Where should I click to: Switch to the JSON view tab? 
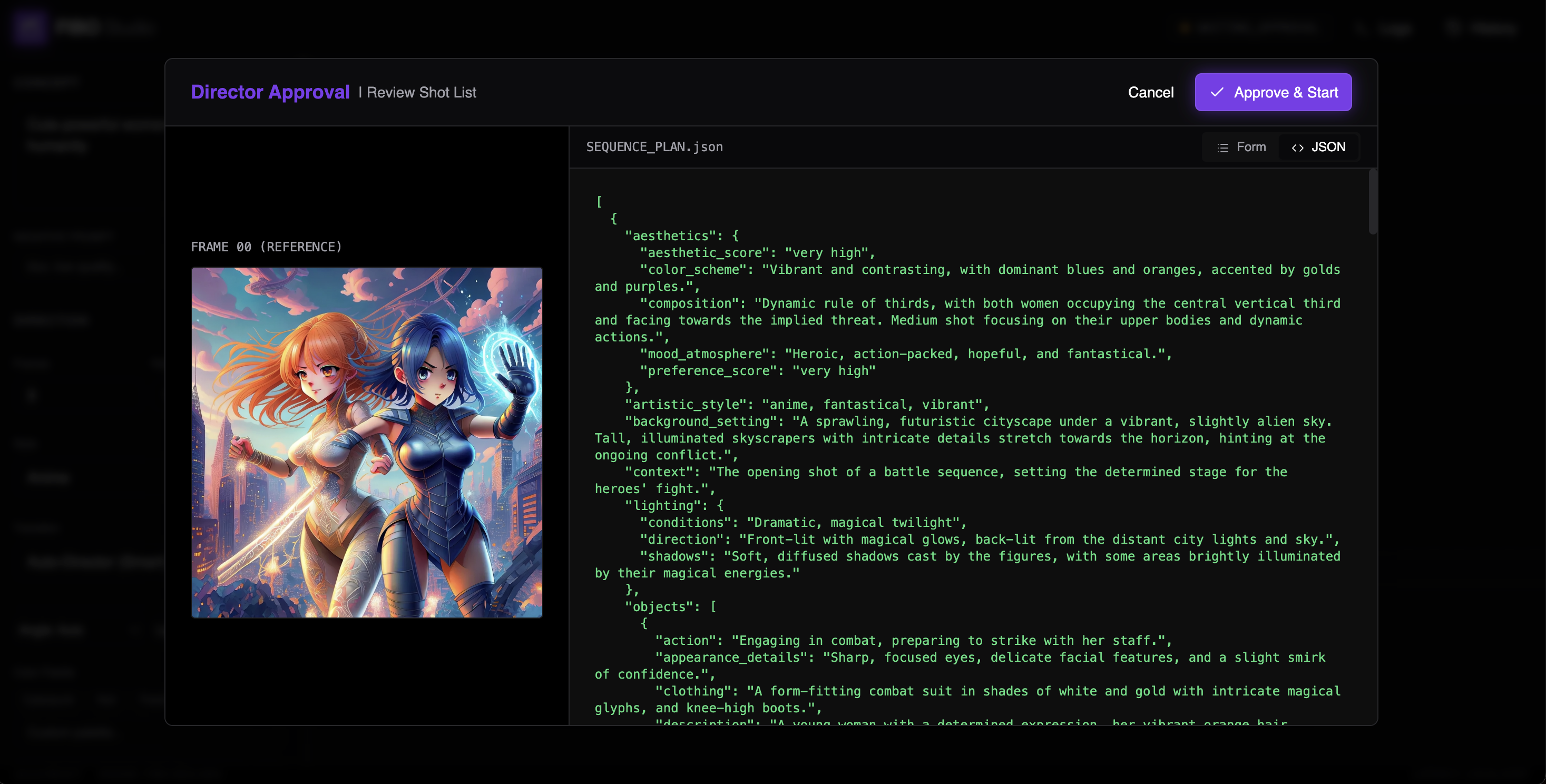[1318, 147]
